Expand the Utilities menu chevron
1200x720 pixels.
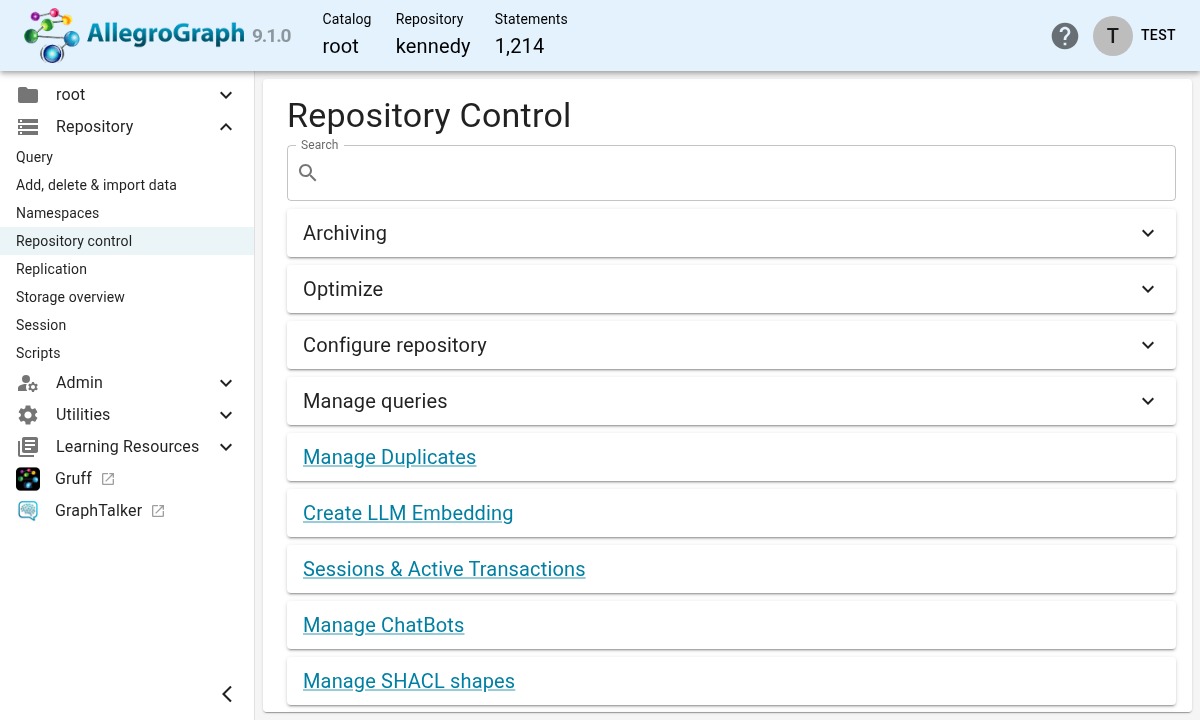[x=226, y=415]
